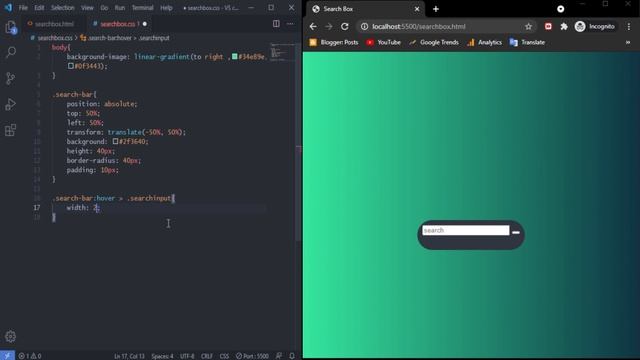Open the View menu
The image size is (640, 360).
point(87,8)
